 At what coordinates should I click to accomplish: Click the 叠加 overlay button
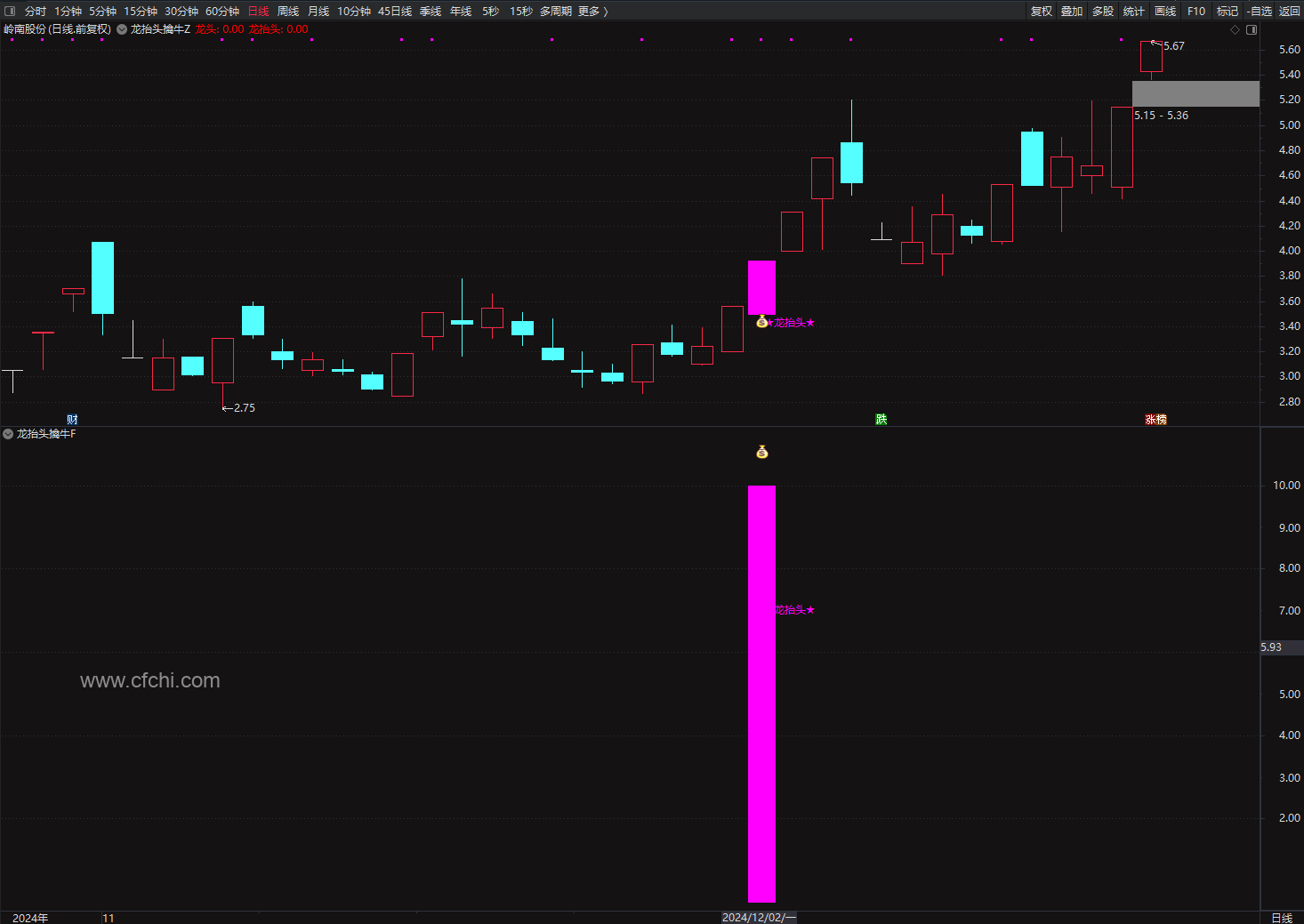(1072, 12)
